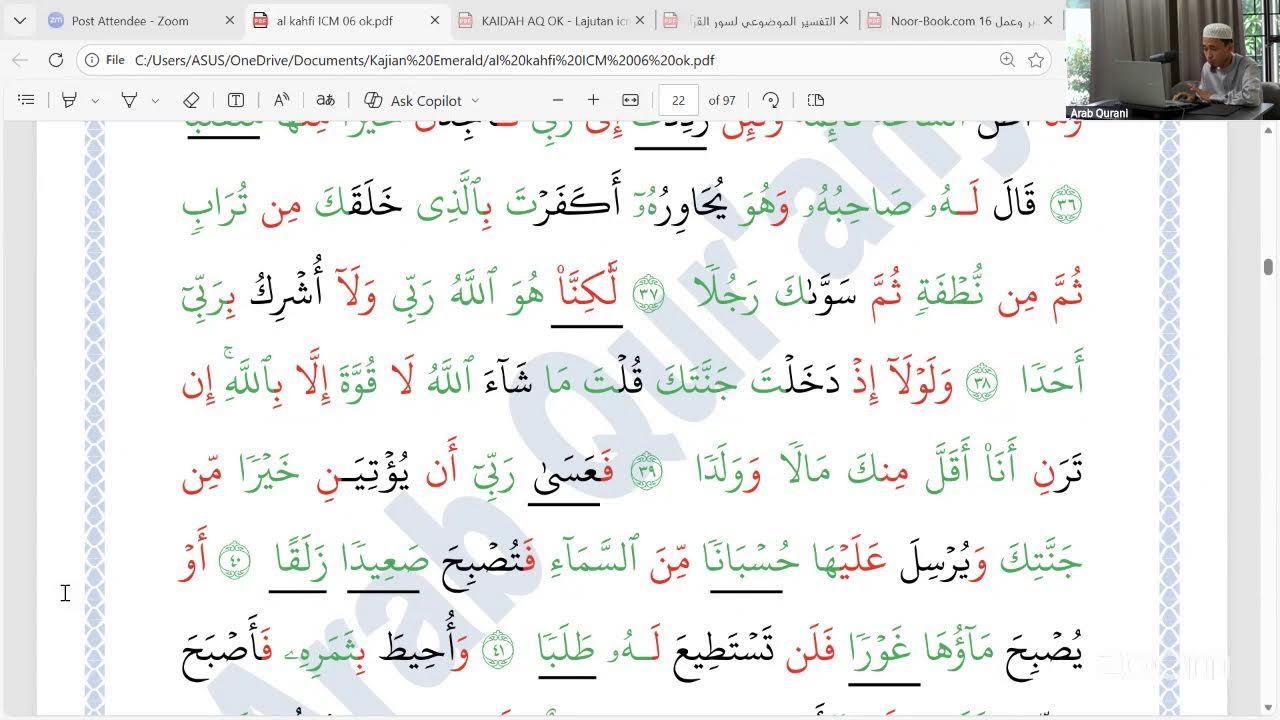Click the vertical scrollbar thumb

[1268, 267]
